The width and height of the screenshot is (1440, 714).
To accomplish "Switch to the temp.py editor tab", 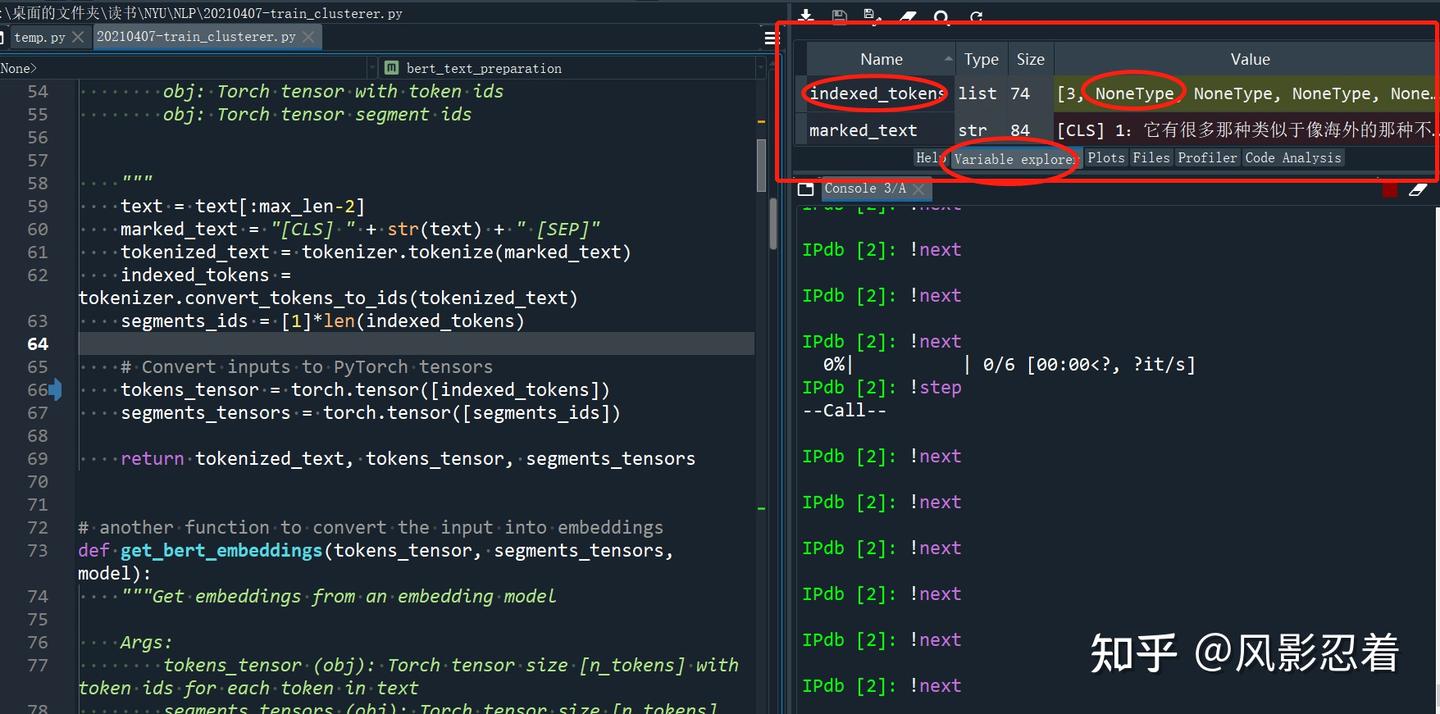I will coord(39,36).
